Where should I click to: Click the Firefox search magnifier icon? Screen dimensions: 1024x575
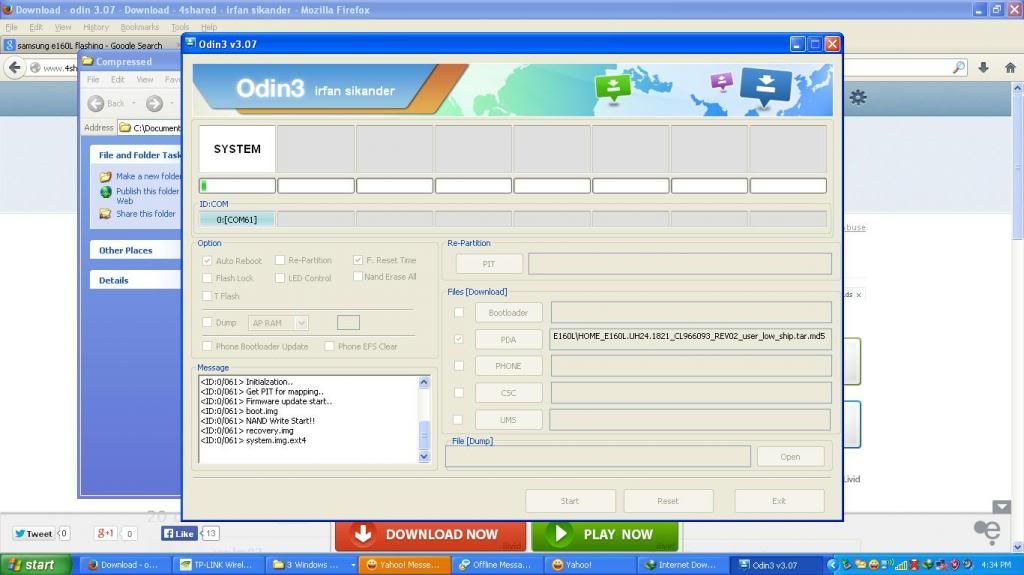pyautogui.click(x=959, y=67)
